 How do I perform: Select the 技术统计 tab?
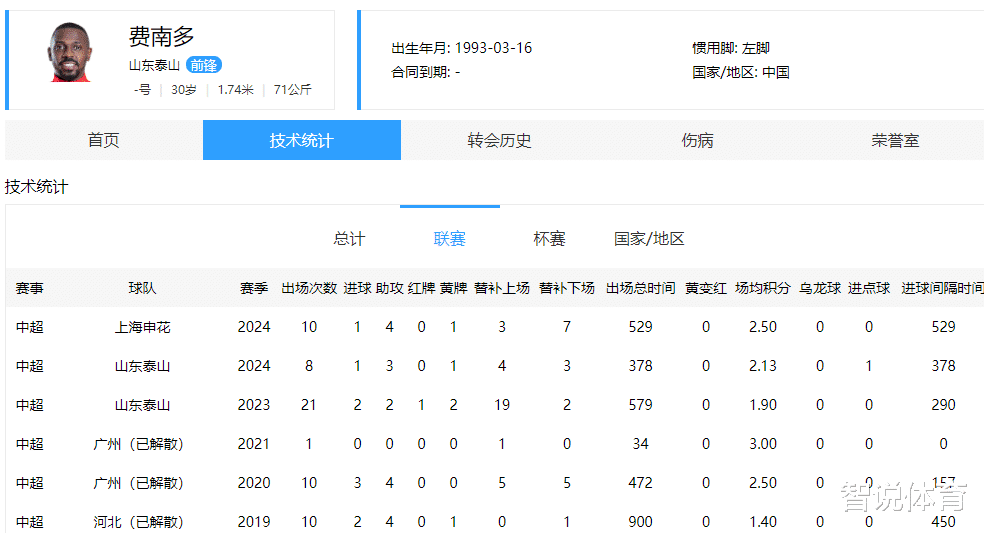coord(302,140)
